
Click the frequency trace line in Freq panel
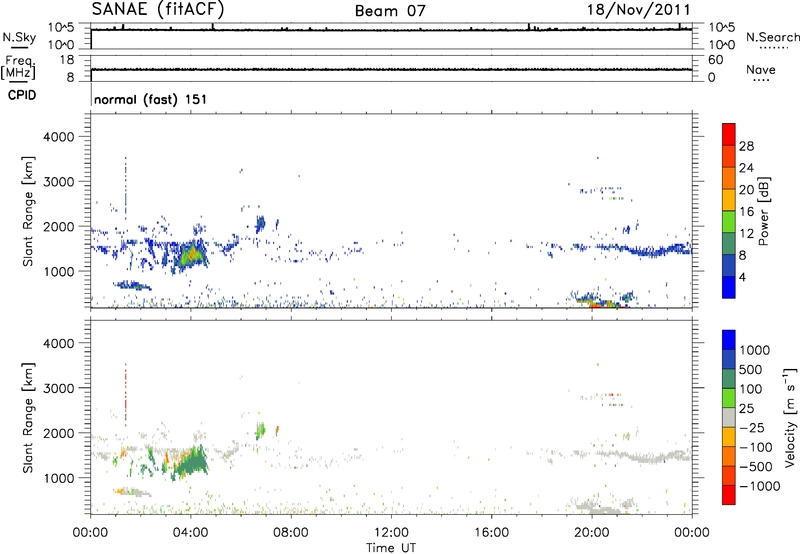pyautogui.click(x=391, y=69)
